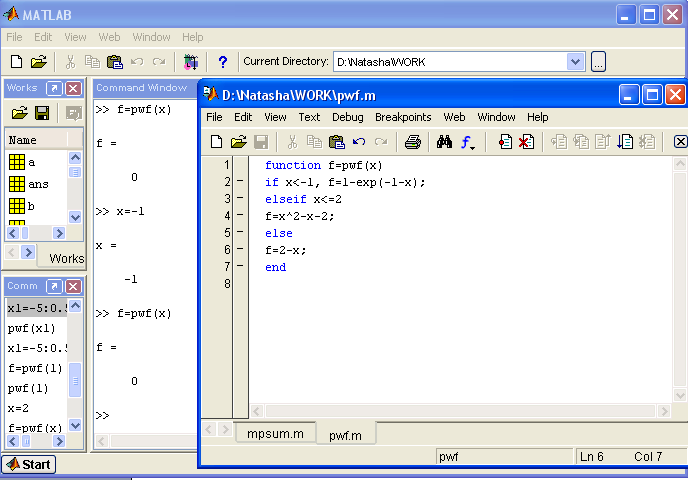The image size is (688, 480).
Task: Open Text menu in the editor
Action: 309,117
